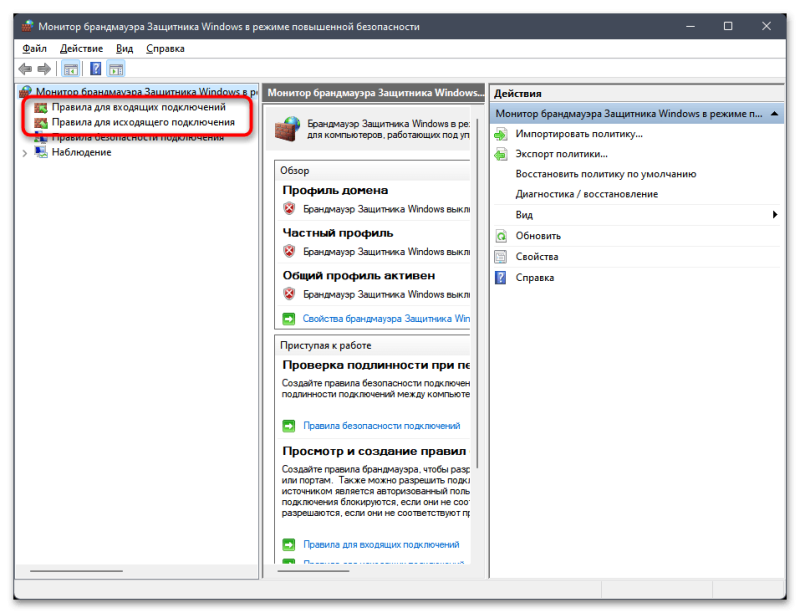Select Правила для исходящего подключения in the tree
Viewport: 800px width, 613px height.
(x=143, y=122)
